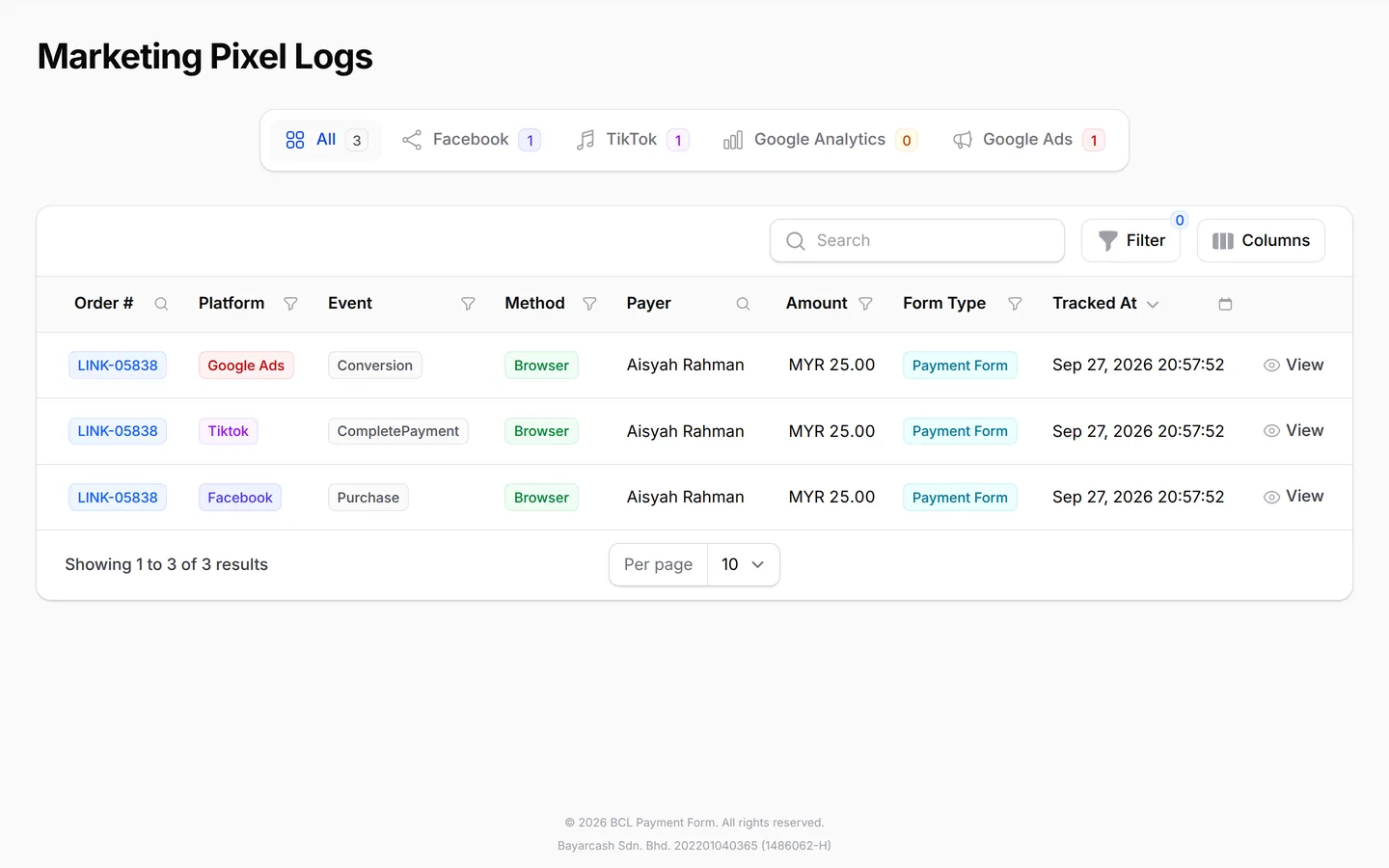The width and height of the screenshot is (1389, 868).
Task: Switch to the All tab
Action: (x=326, y=140)
